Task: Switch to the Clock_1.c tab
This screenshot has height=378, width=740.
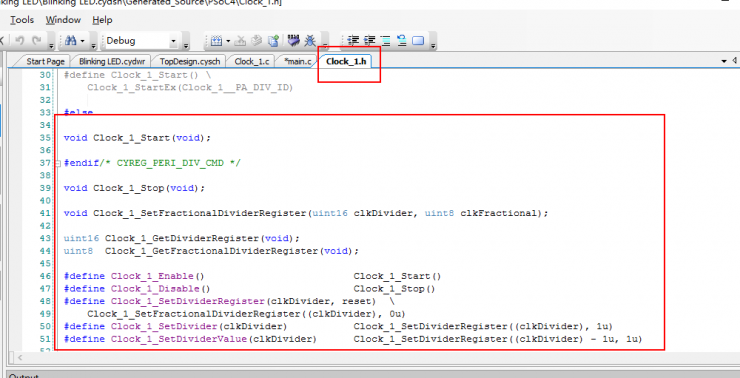Action: tap(252, 61)
